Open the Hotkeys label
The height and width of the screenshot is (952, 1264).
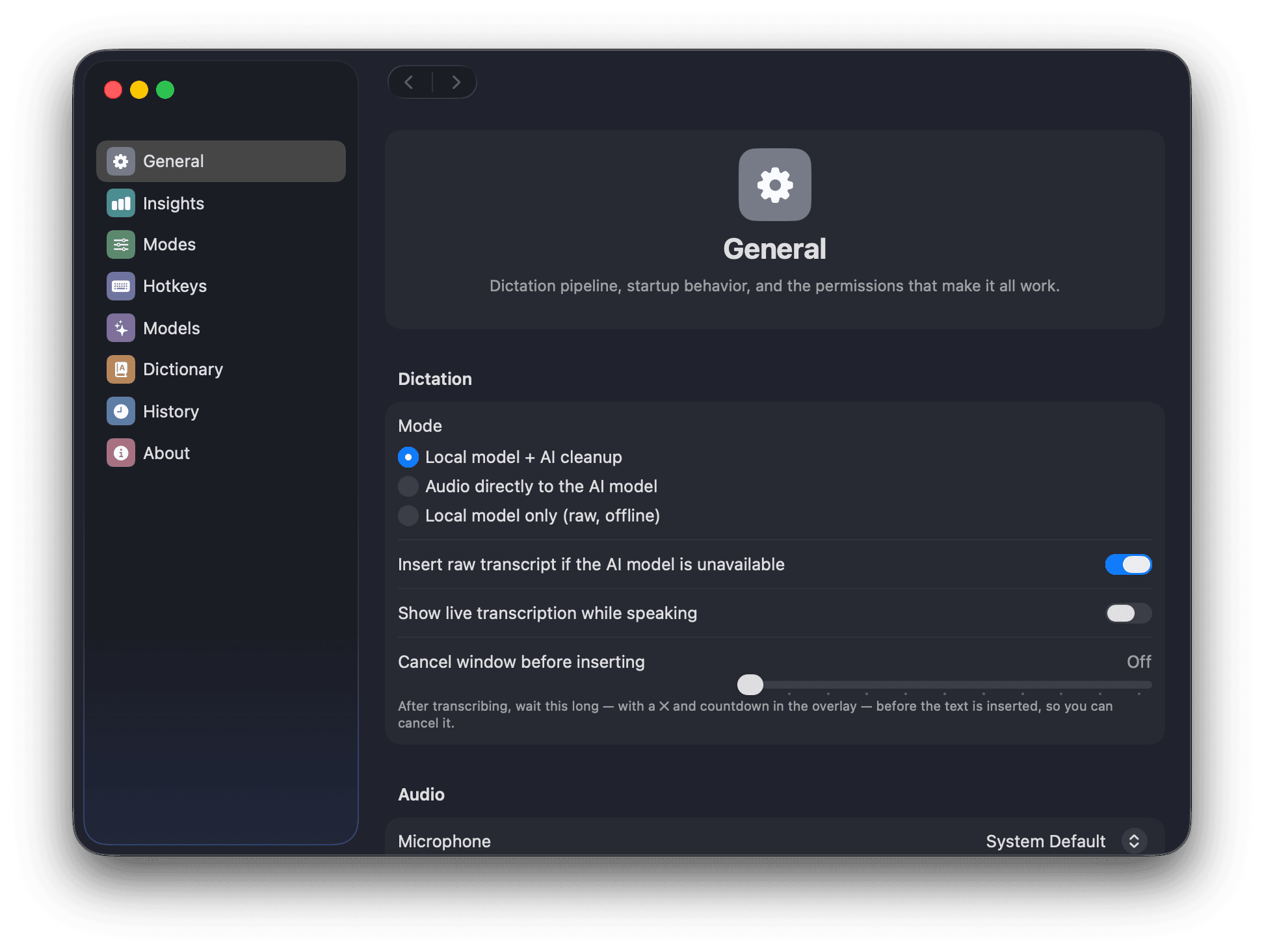click(175, 286)
